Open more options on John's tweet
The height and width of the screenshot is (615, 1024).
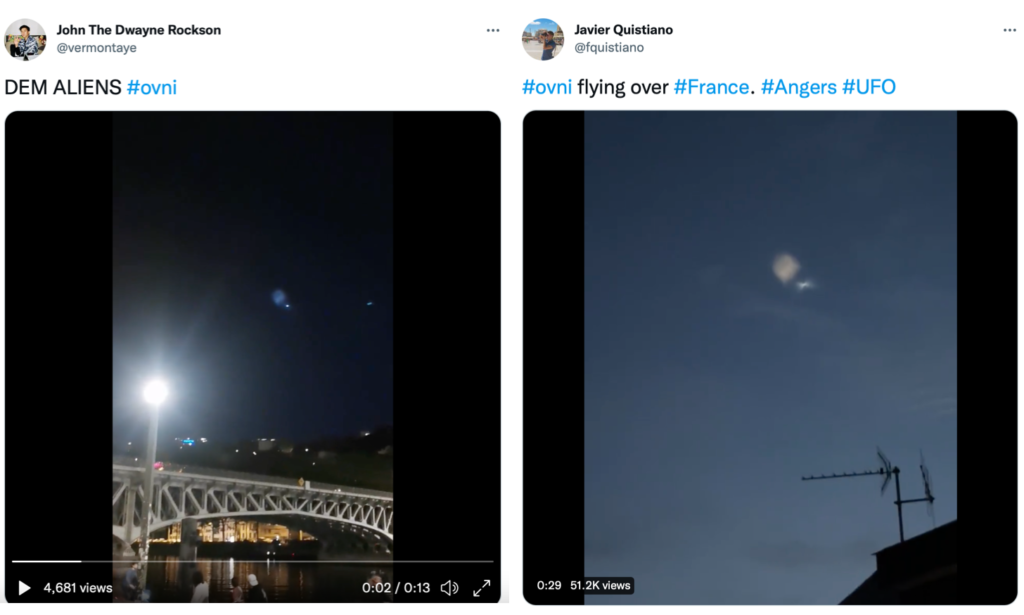[x=492, y=30]
